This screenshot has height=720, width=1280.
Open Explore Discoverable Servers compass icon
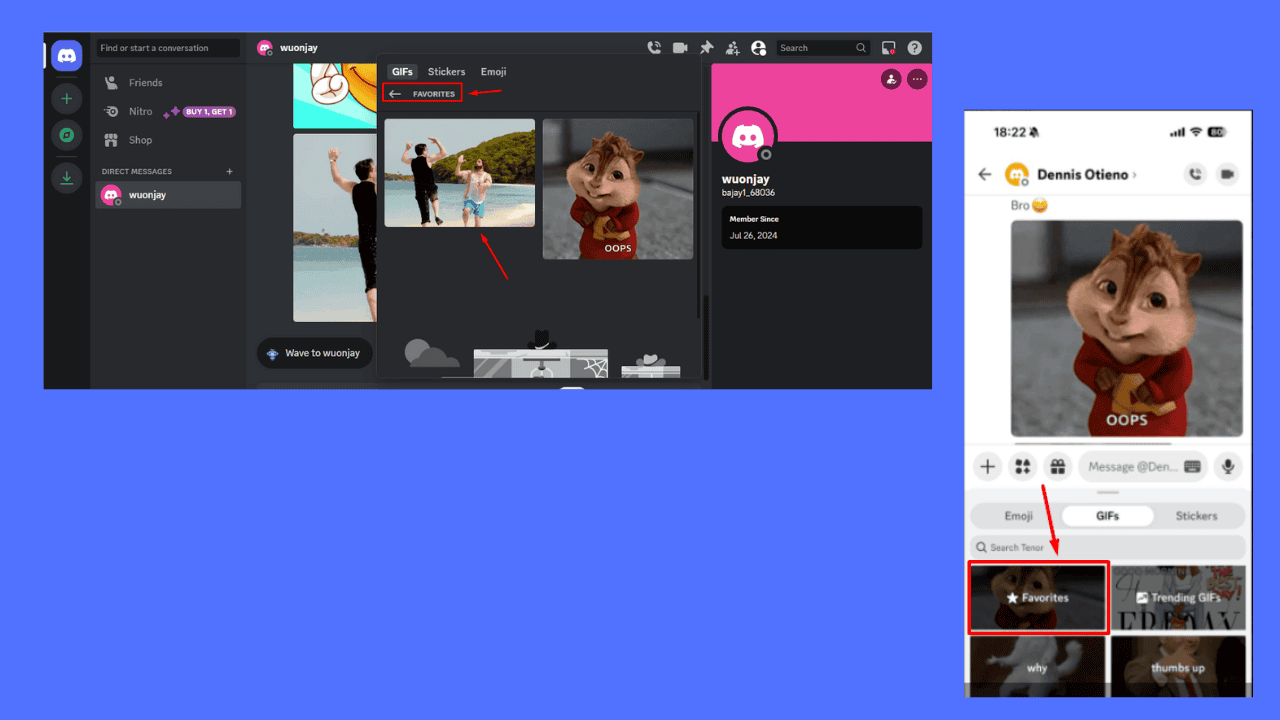(67, 136)
